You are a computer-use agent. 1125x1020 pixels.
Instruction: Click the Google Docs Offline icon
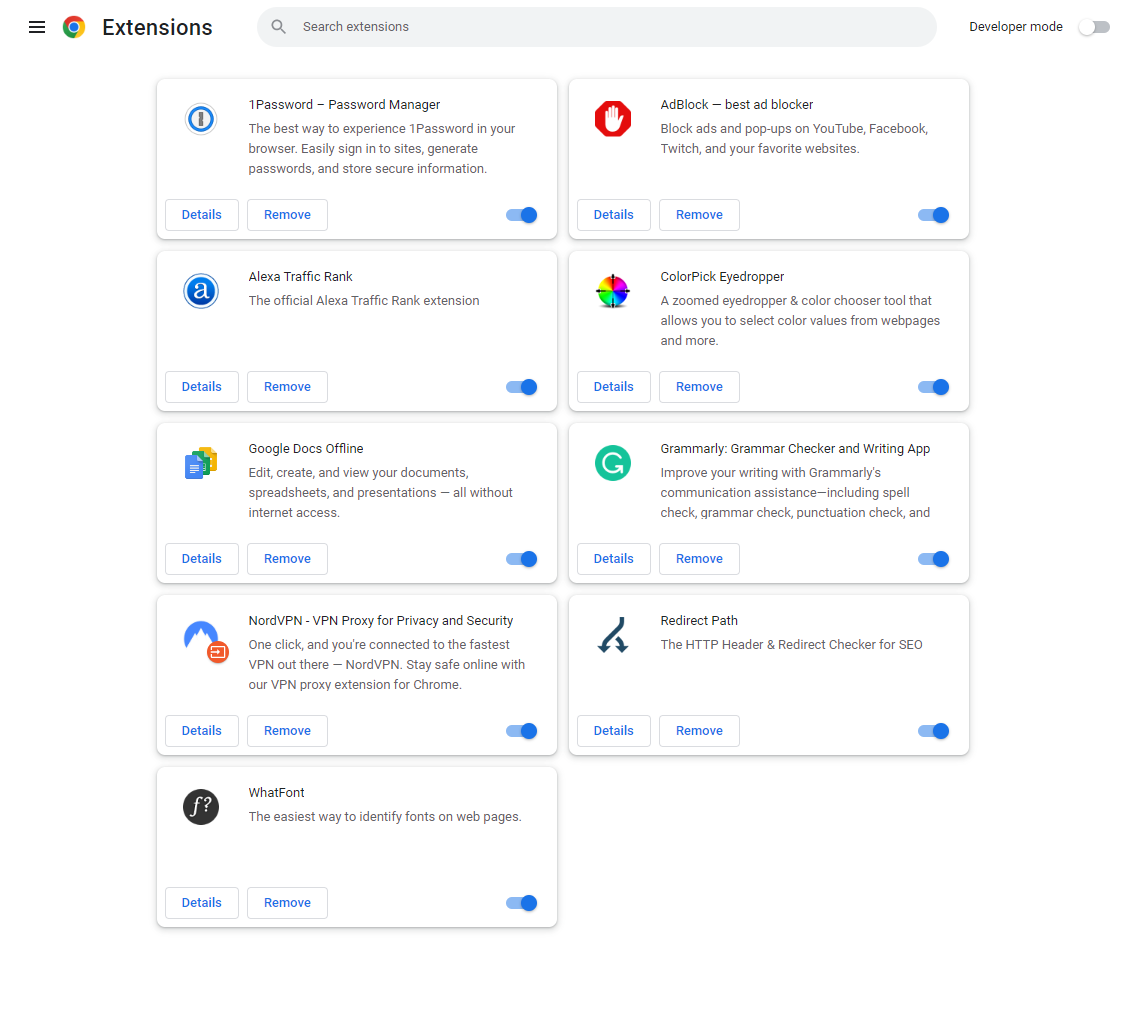201,463
